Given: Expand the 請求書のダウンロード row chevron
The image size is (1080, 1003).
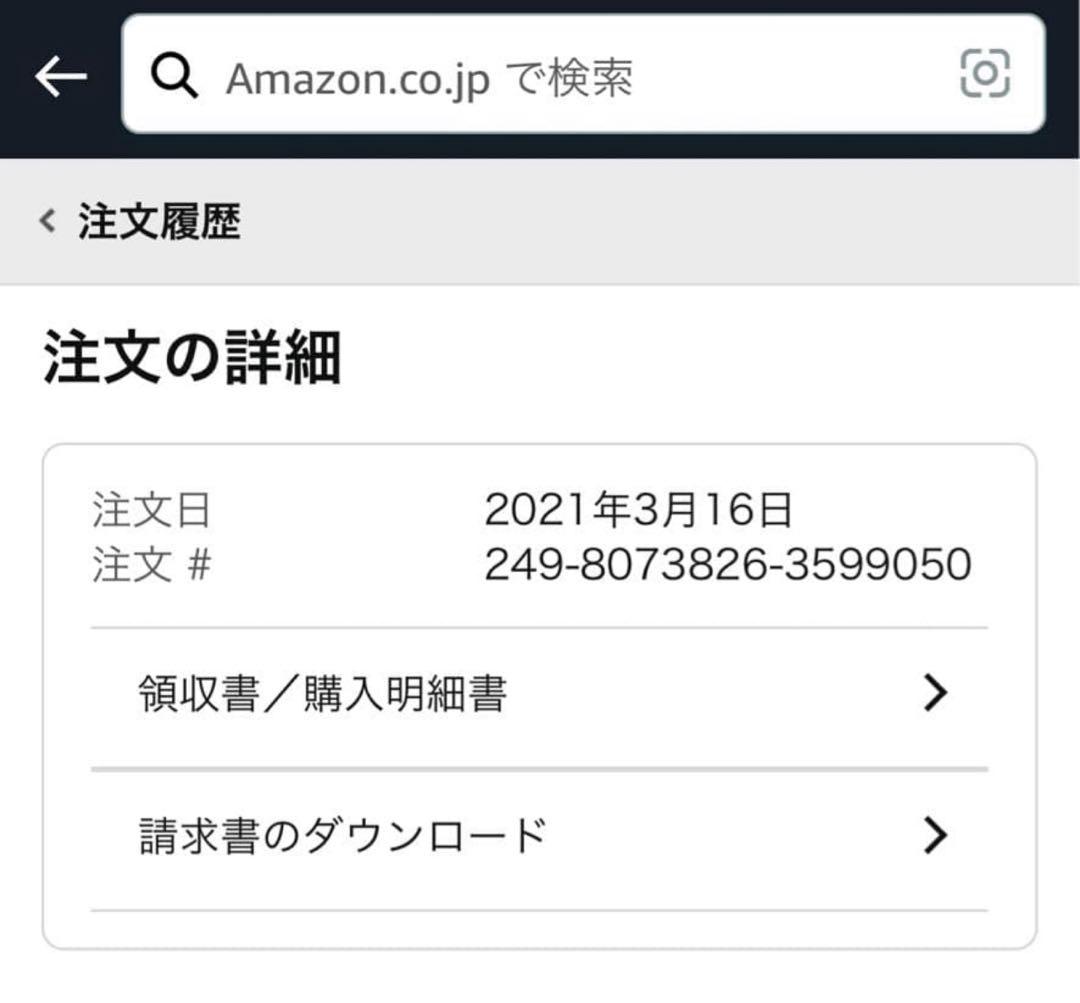Looking at the screenshot, I should pos(935,834).
